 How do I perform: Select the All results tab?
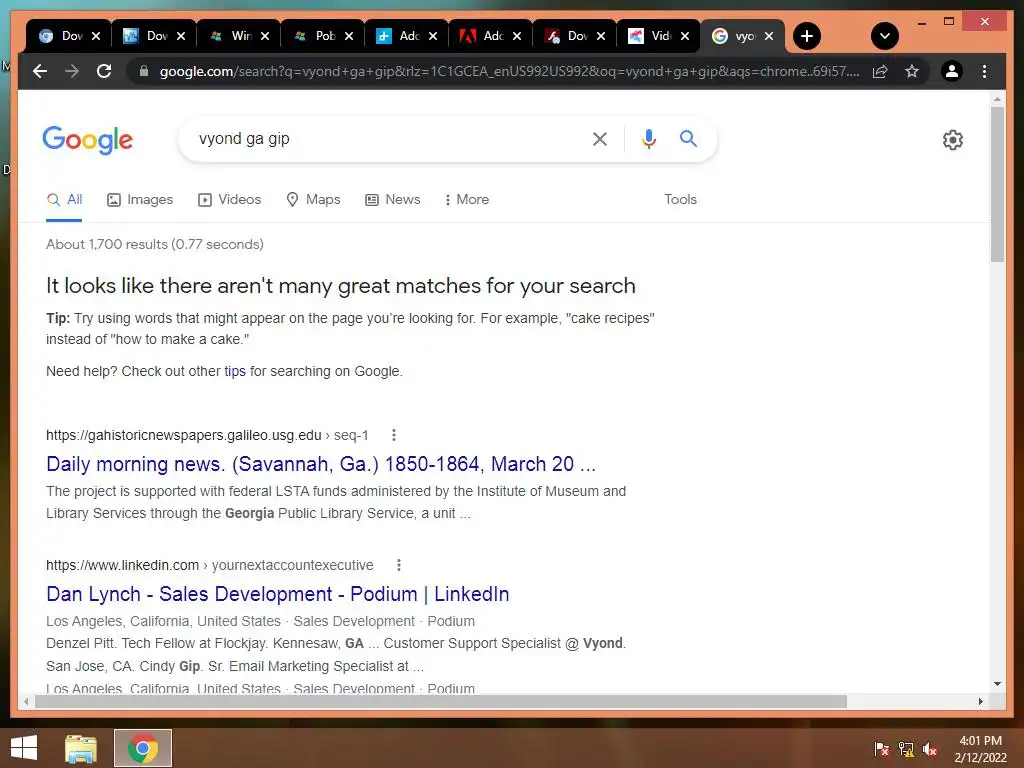(x=64, y=200)
